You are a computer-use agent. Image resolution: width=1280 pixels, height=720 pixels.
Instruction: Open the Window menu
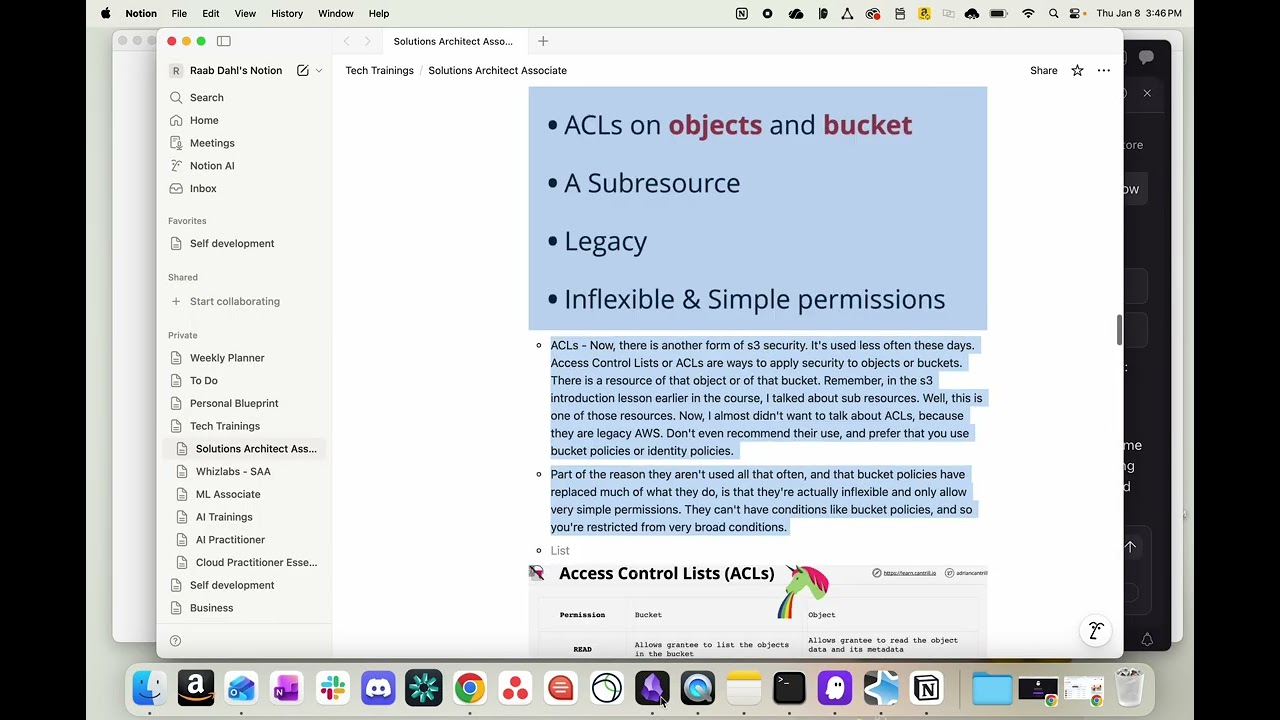pyautogui.click(x=336, y=13)
